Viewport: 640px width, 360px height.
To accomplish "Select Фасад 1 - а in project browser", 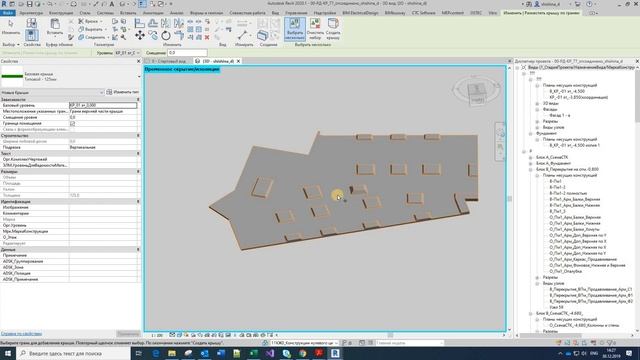I will click(x=560, y=116).
